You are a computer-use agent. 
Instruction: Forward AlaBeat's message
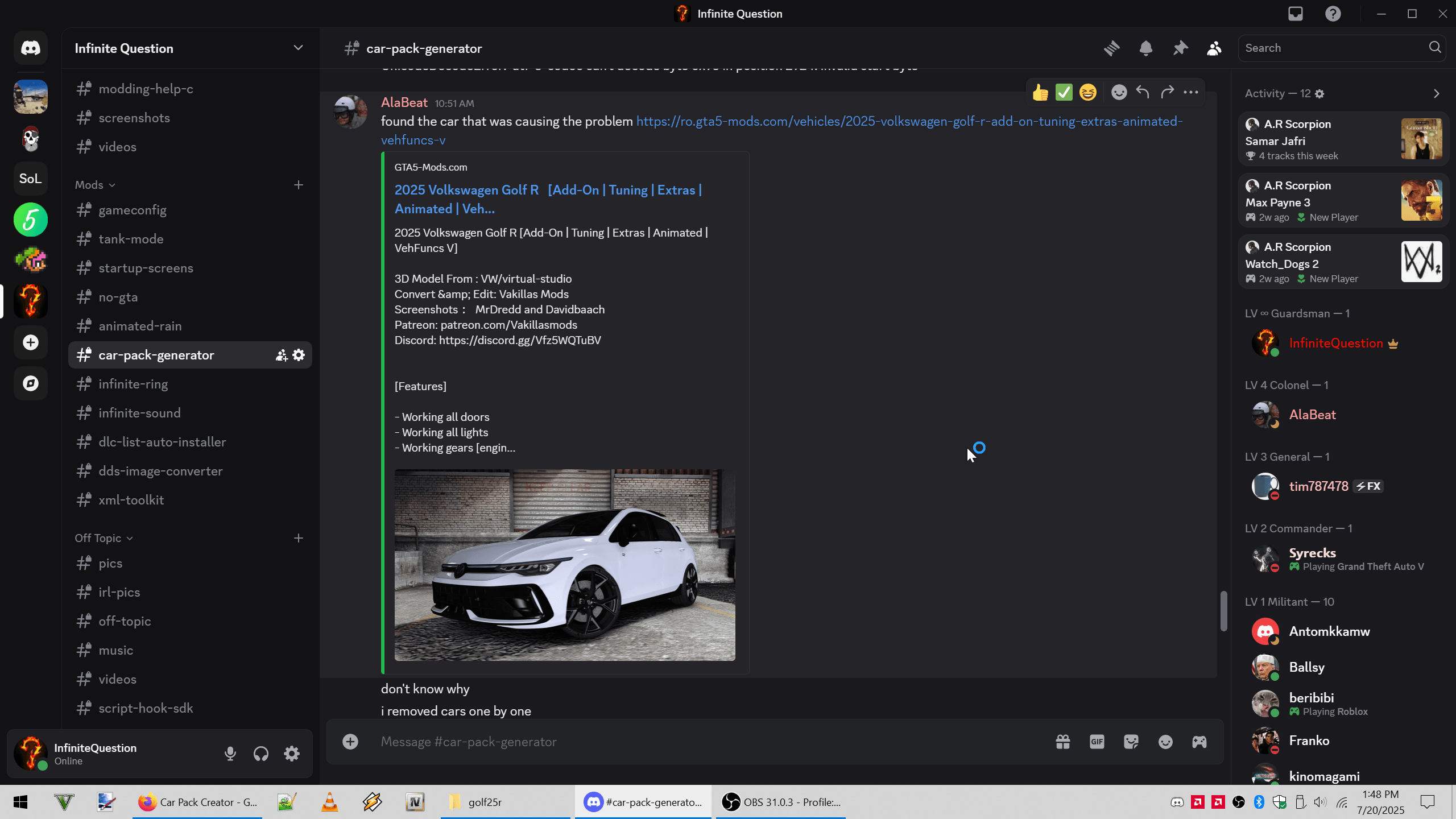1167,92
